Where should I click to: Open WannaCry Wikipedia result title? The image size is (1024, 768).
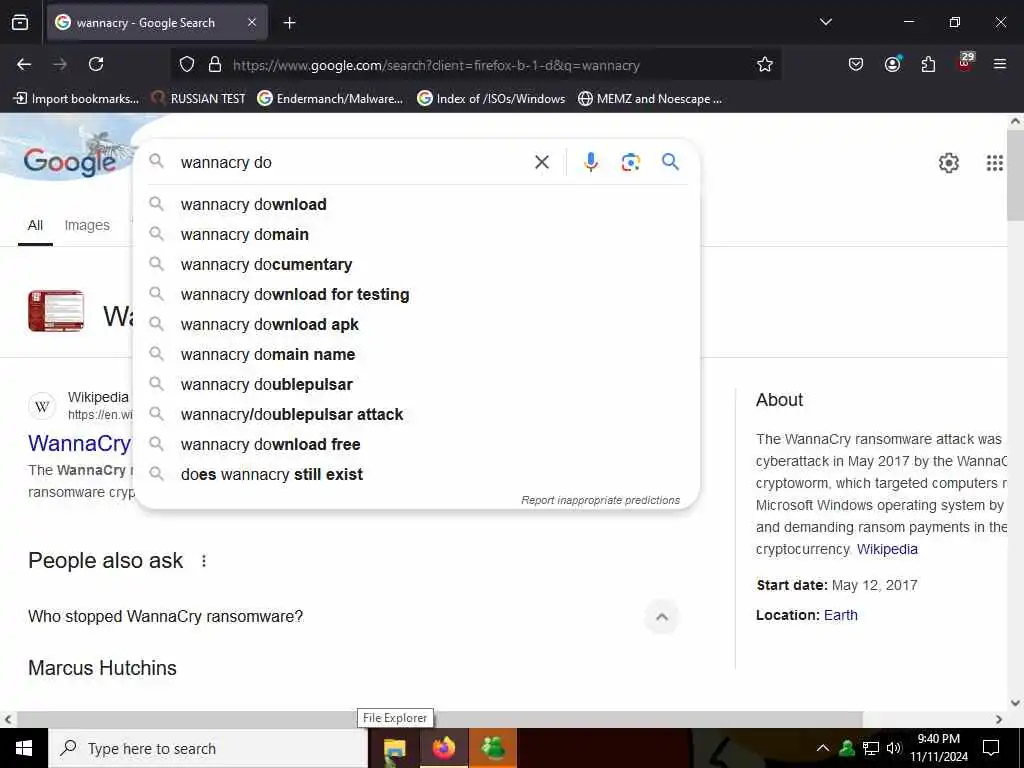click(x=80, y=443)
